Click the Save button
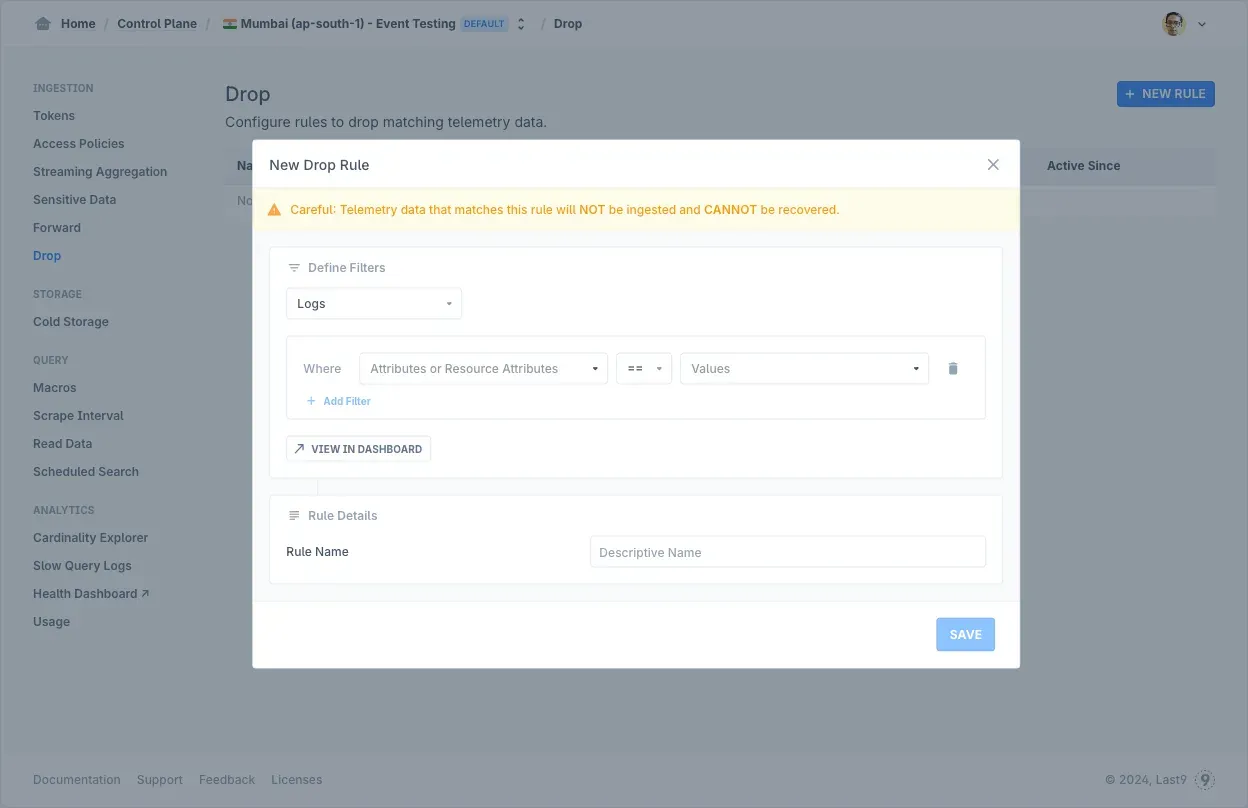This screenshot has height=808, width=1248. [x=966, y=635]
